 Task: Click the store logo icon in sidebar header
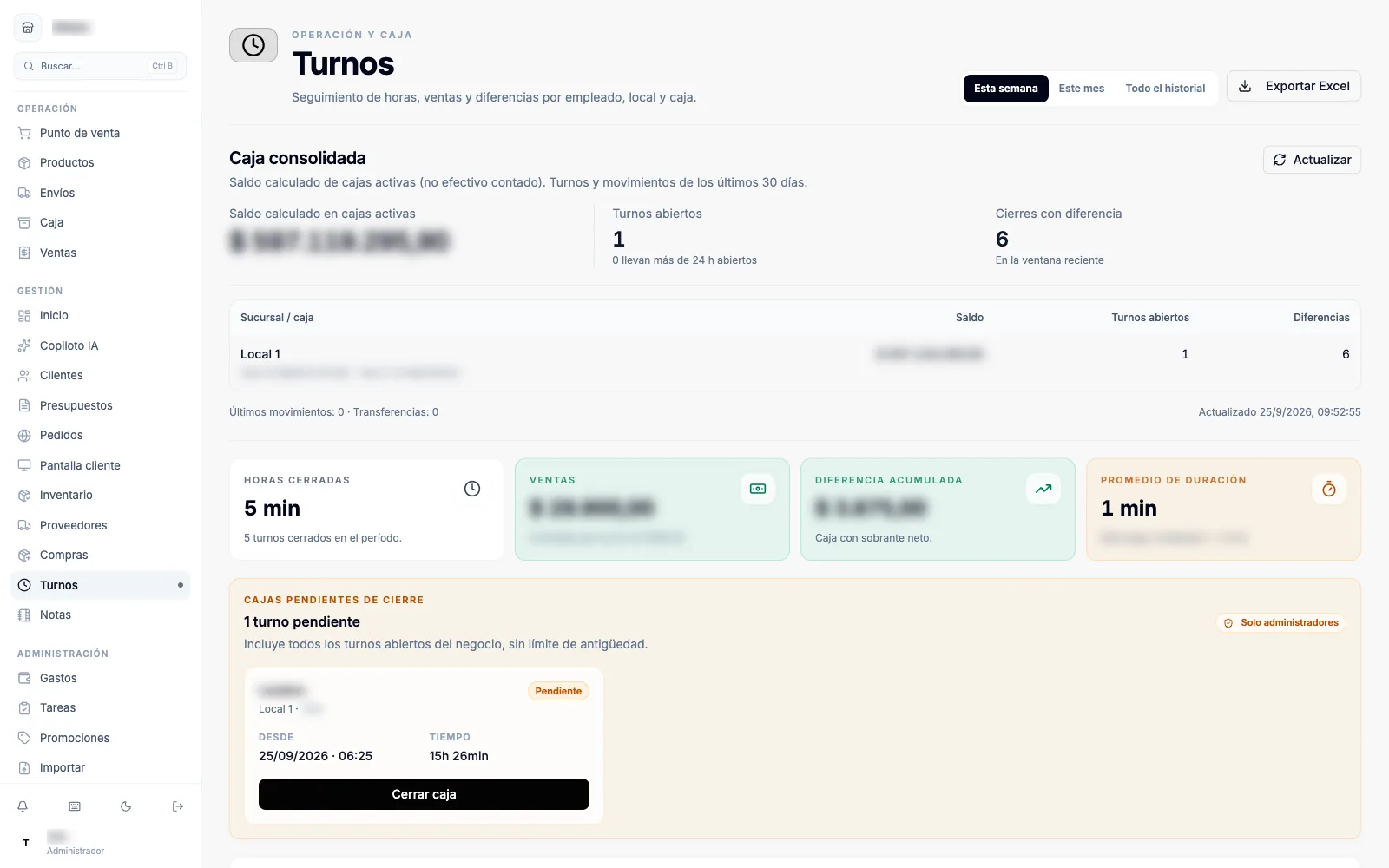[x=28, y=28]
